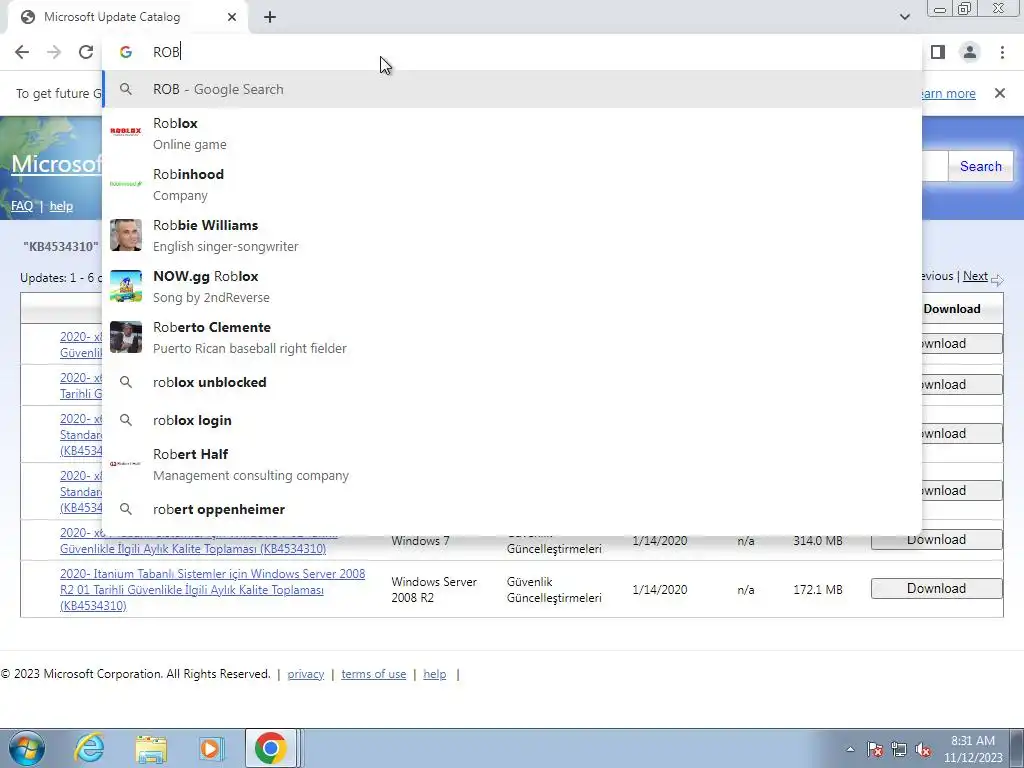Pick the NOW.gg Roblox suggestion
Image resolution: width=1024 pixels, height=768 pixels.
(512, 287)
